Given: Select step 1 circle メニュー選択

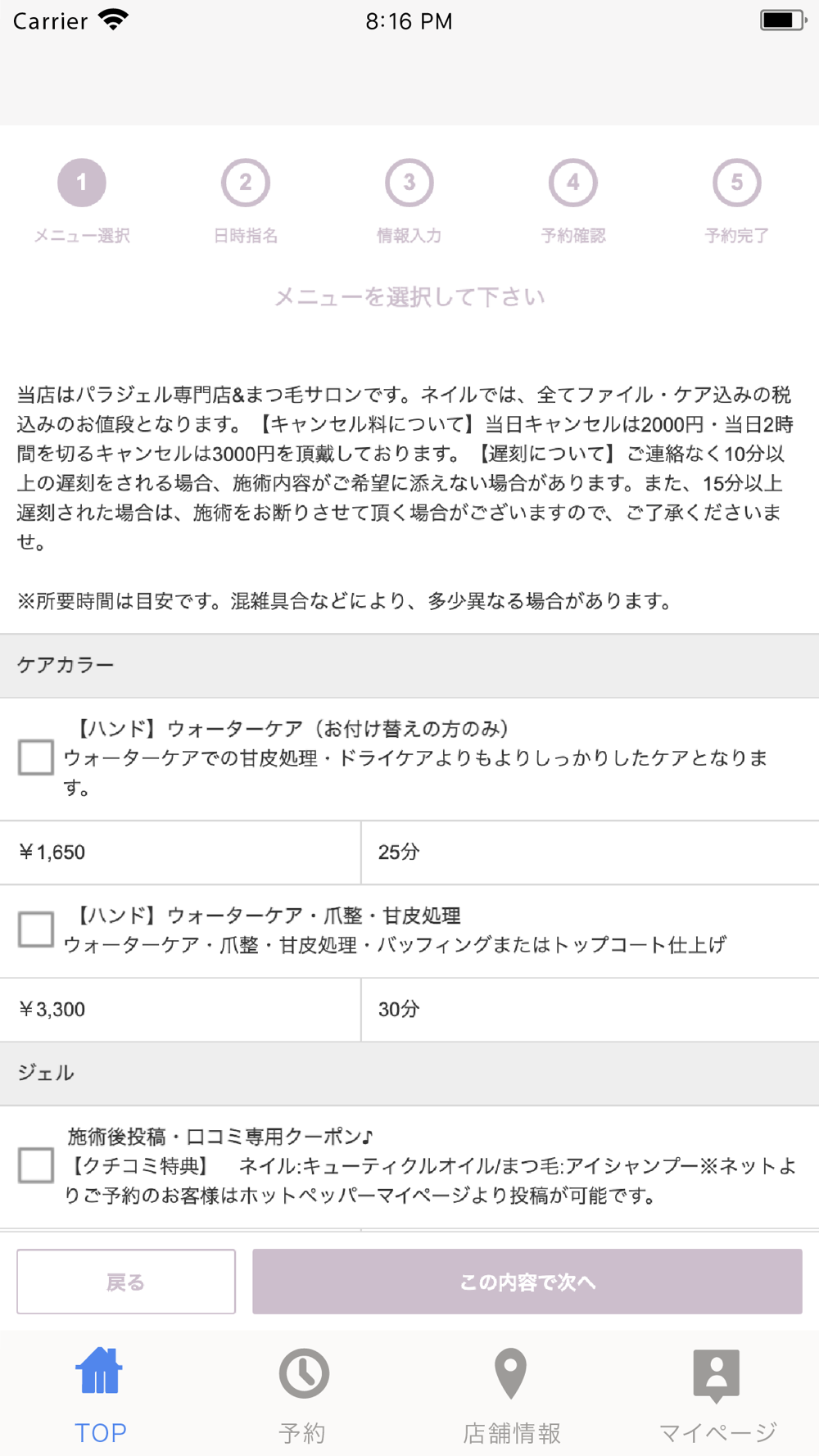Looking at the screenshot, I should (x=82, y=183).
